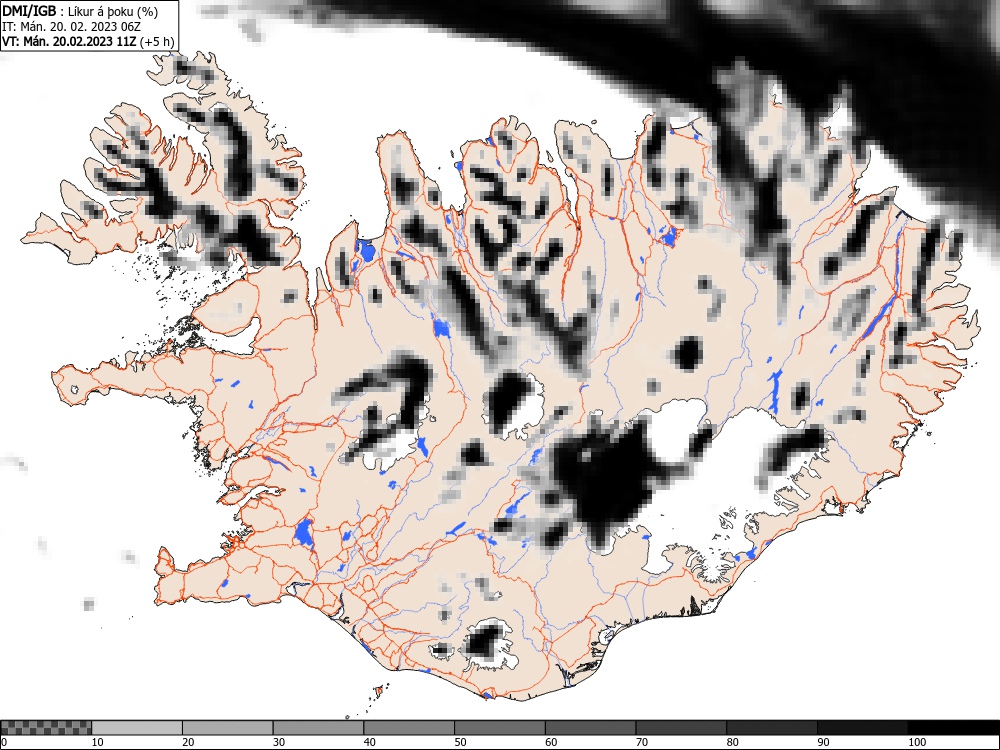Click the checkered 0-10 legend swatch
The width and height of the screenshot is (1000, 750).
click(46, 728)
